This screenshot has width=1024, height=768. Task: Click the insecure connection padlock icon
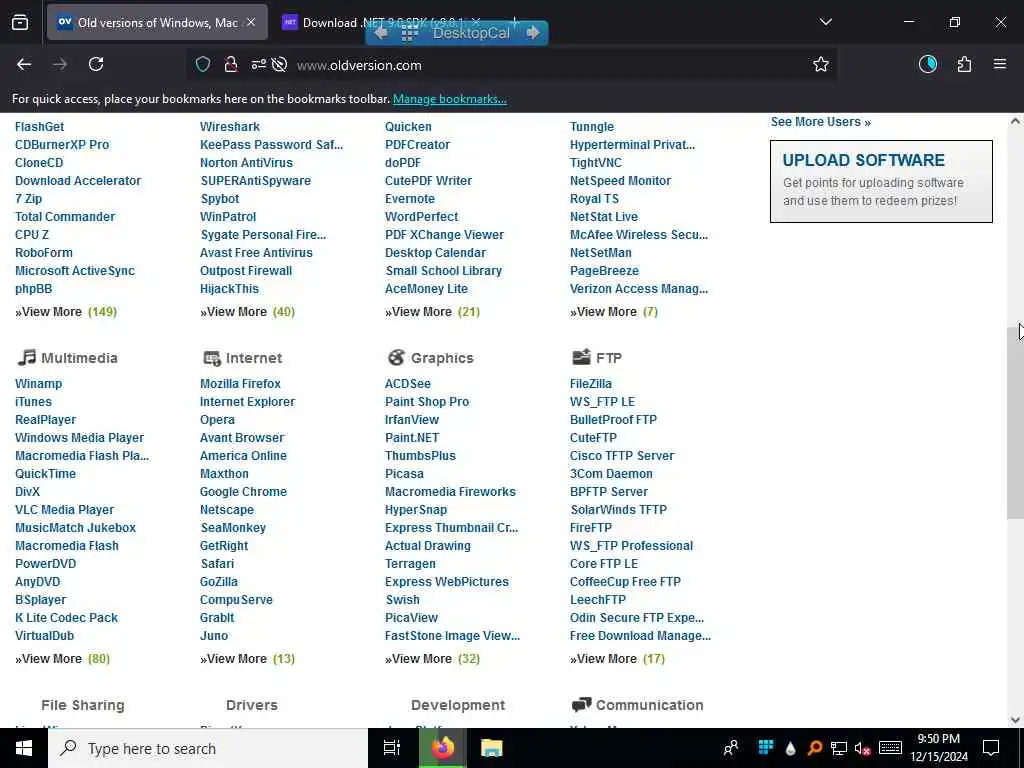coord(231,64)
